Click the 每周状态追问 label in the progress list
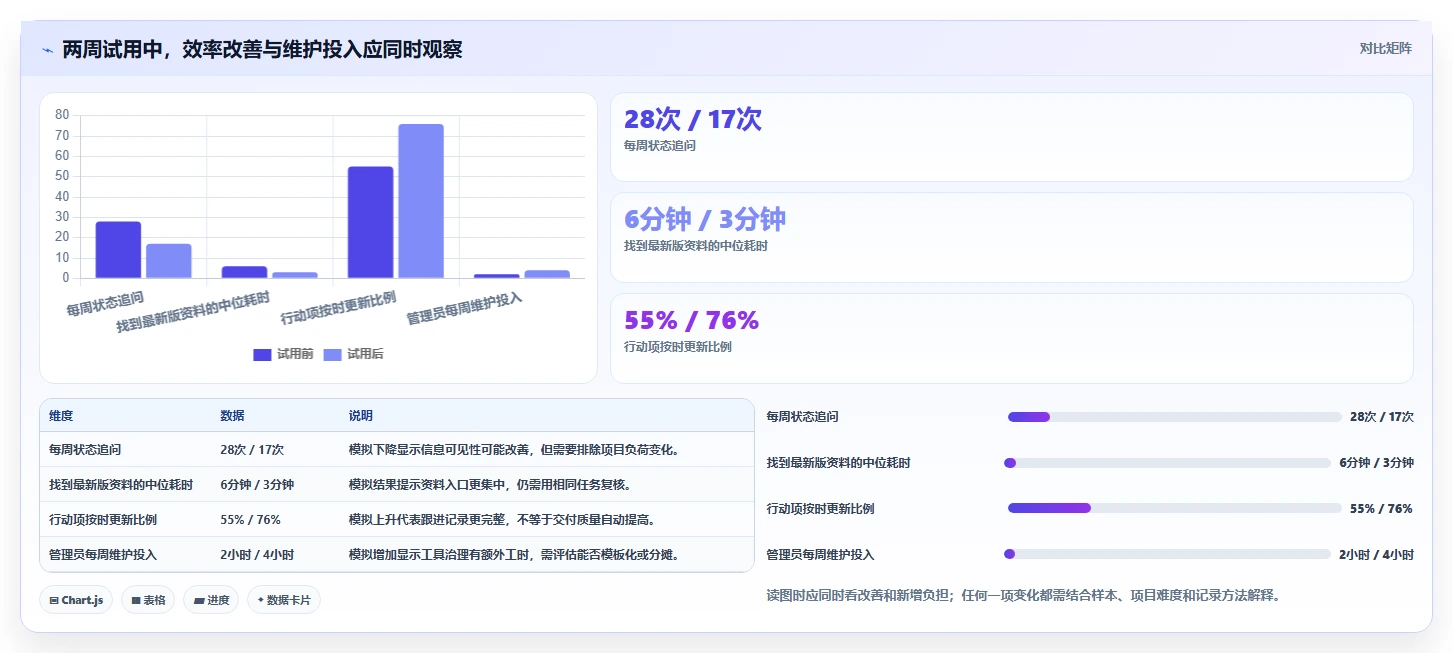 (802, 417)
